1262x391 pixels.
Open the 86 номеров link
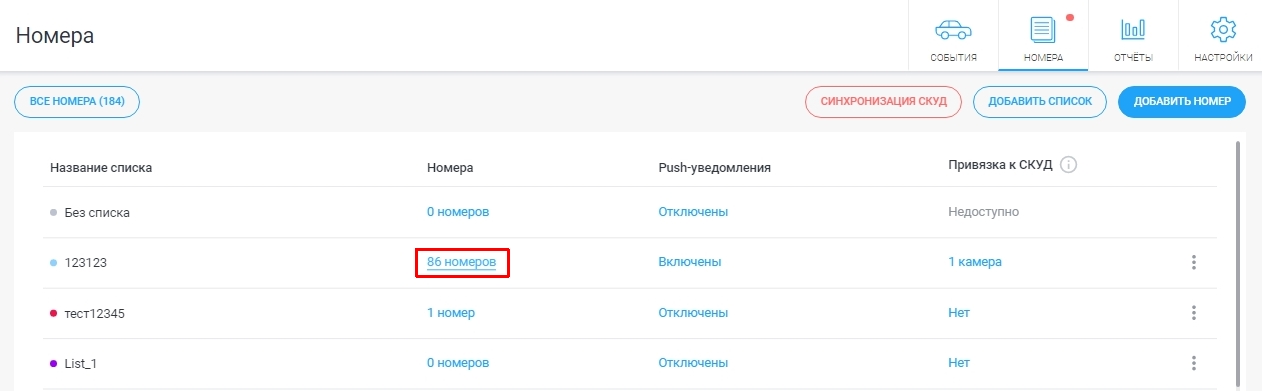(x=461, y=262)
